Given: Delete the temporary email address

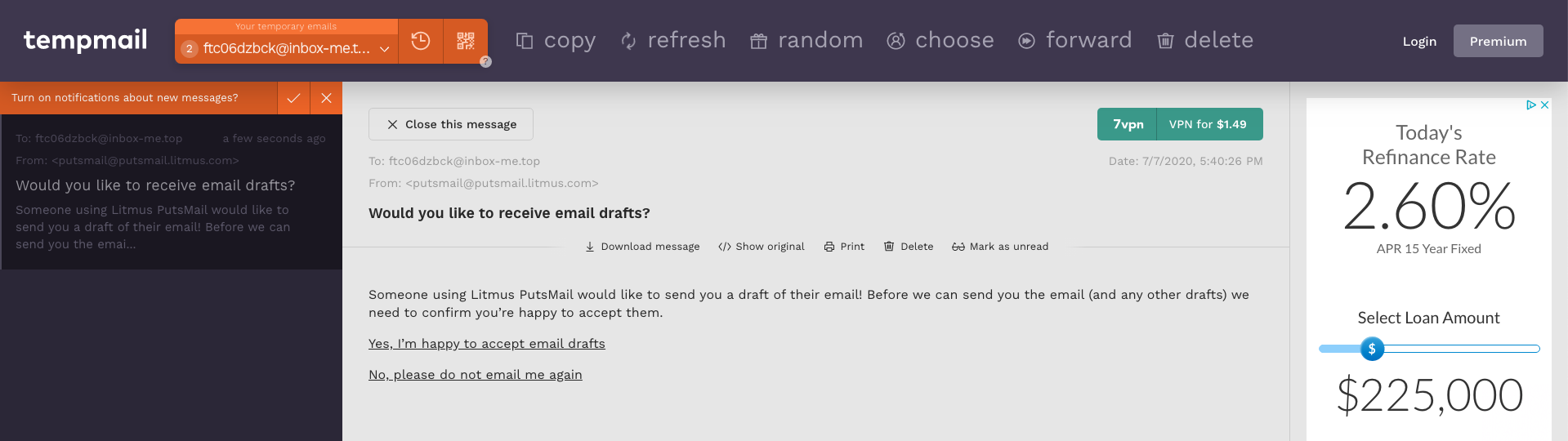Looking at the screenshot, I should (x=1205, y=40).
